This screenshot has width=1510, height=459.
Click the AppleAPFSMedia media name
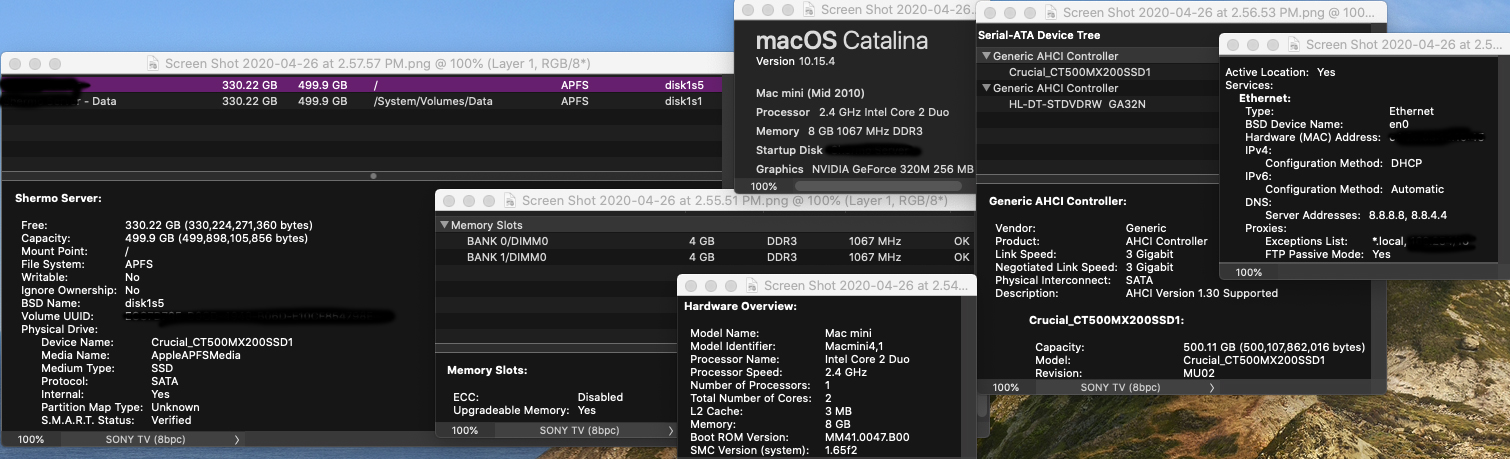click(196, 355)
